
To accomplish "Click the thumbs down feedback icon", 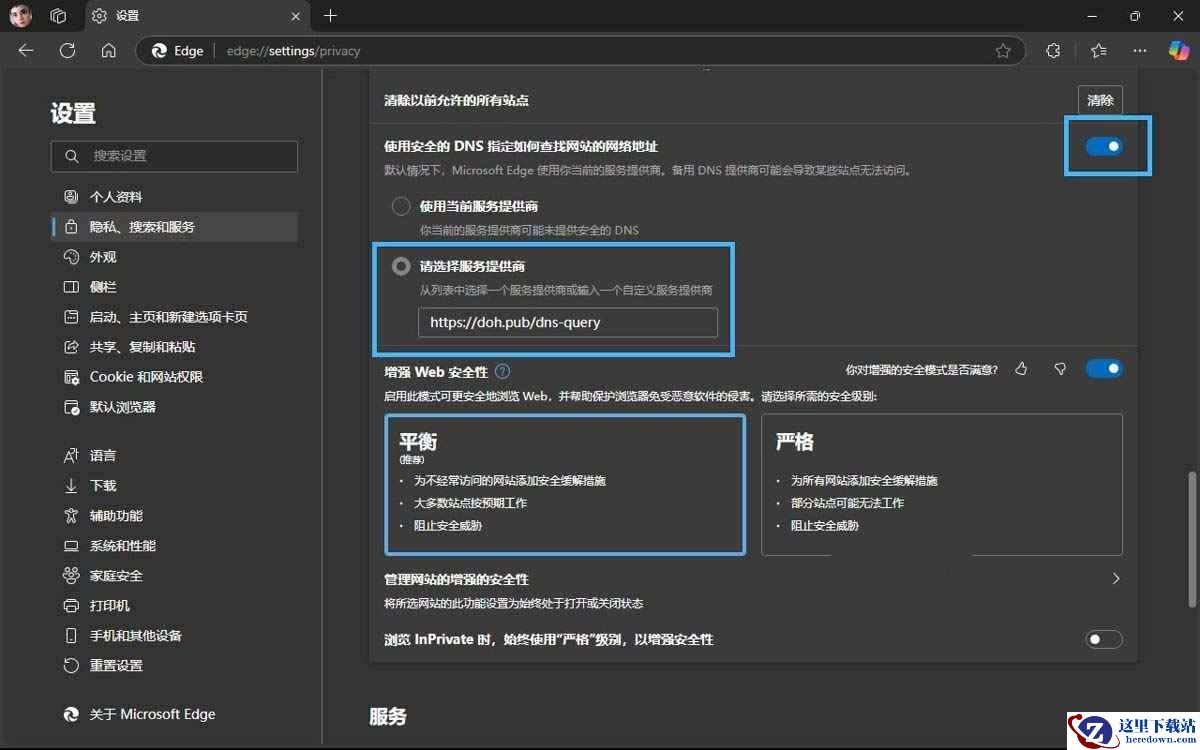I will point(1060,369).
